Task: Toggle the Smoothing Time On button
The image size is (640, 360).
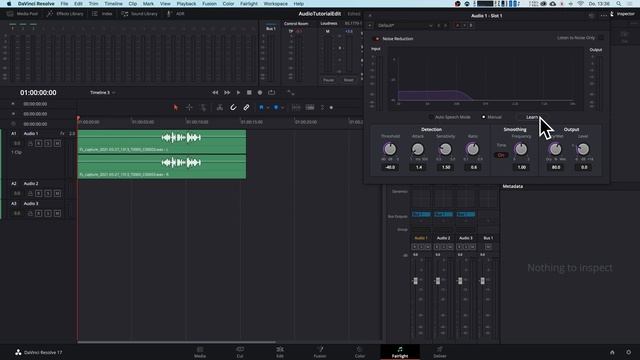Action: (501, 155)
